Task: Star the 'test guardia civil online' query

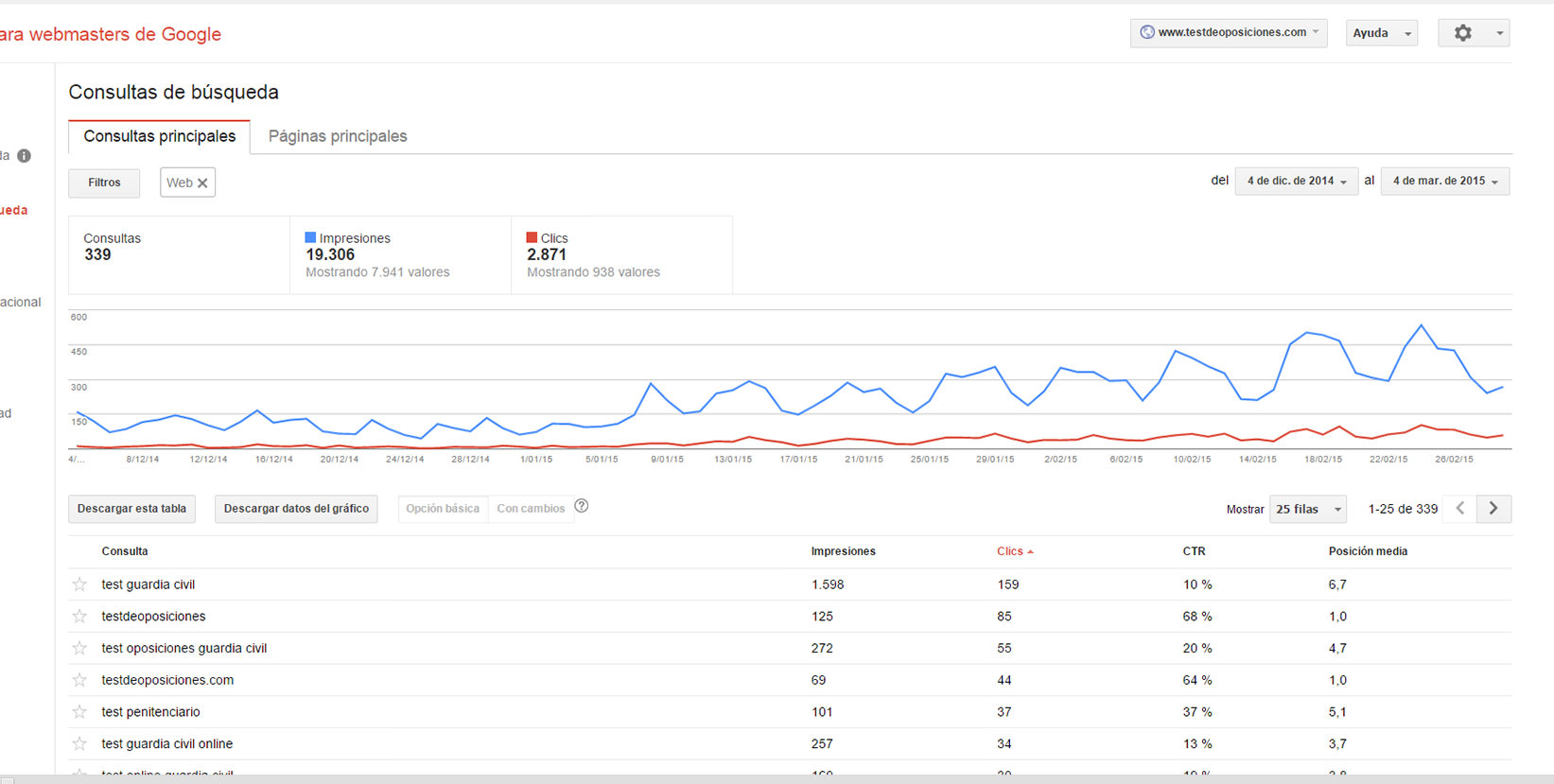Action: point(80,744)
